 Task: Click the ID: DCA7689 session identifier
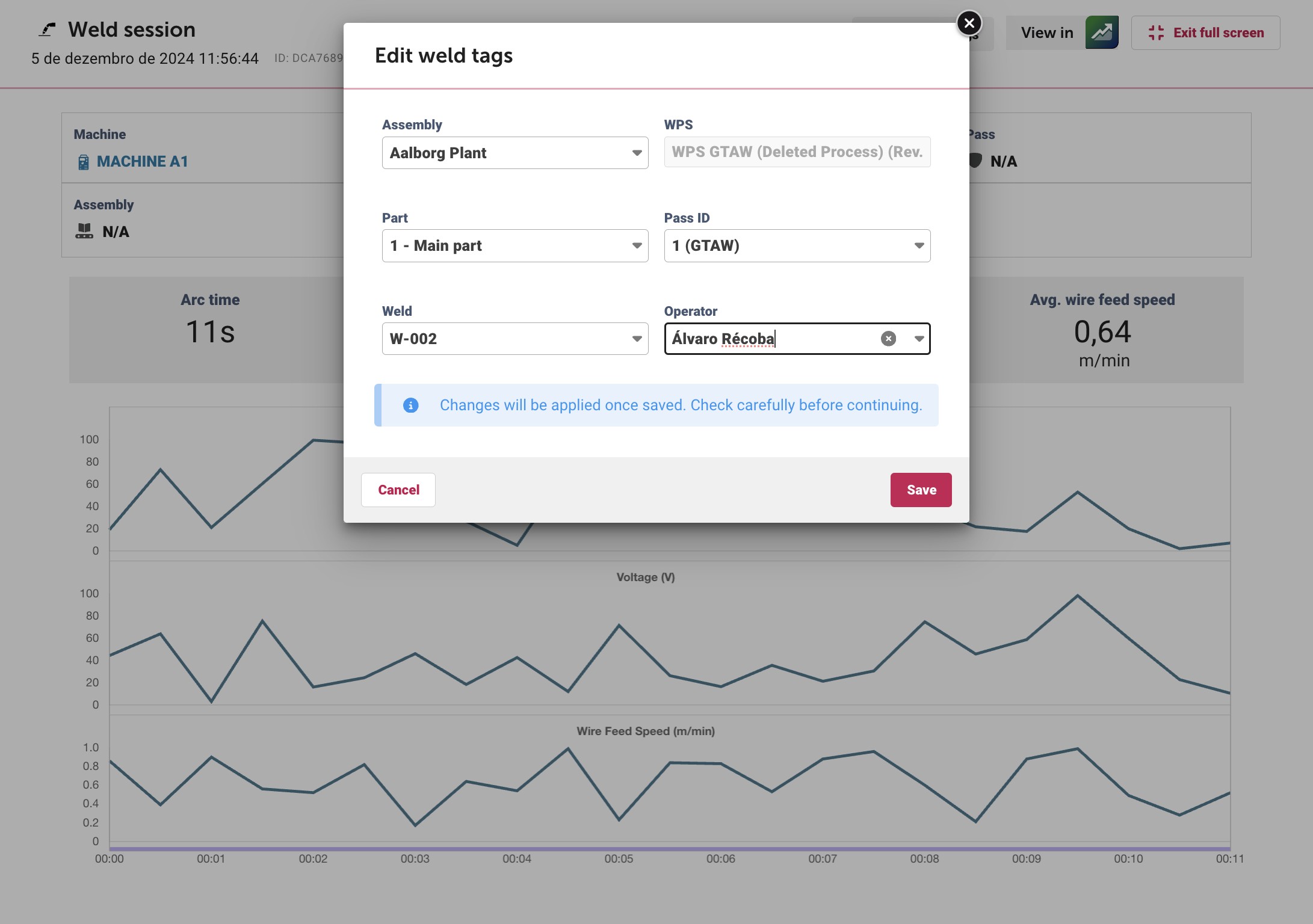309,58
